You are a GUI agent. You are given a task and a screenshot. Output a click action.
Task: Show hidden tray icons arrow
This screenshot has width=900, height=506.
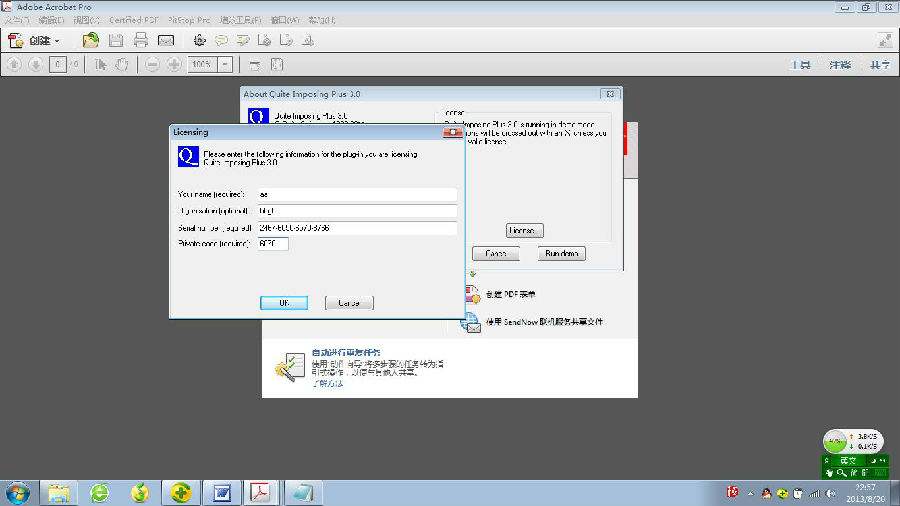click(750, 493)
